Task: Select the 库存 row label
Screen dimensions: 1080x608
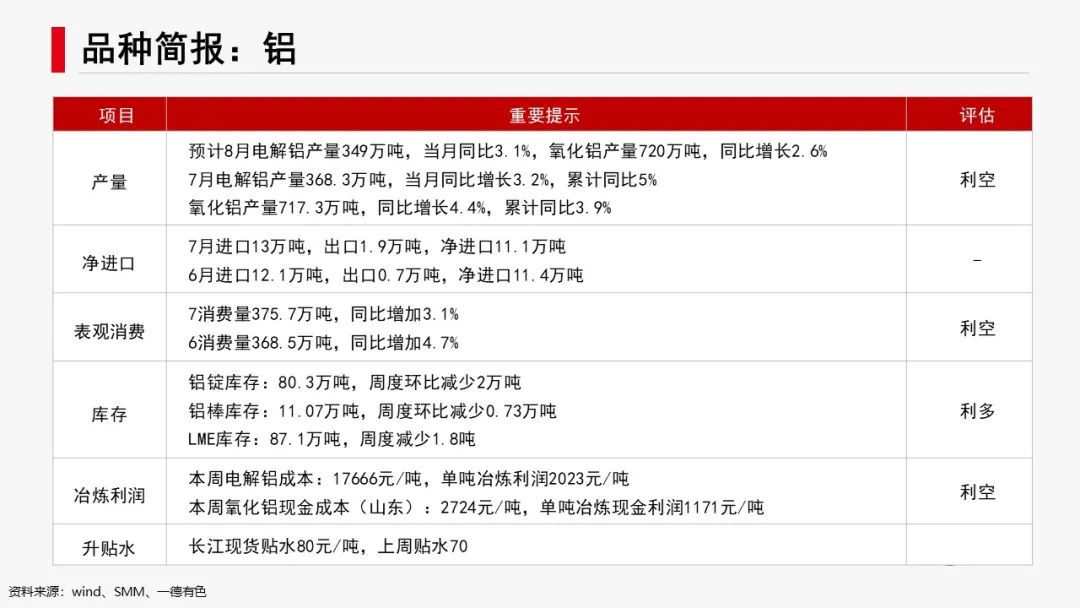Action: coord(109,411)
